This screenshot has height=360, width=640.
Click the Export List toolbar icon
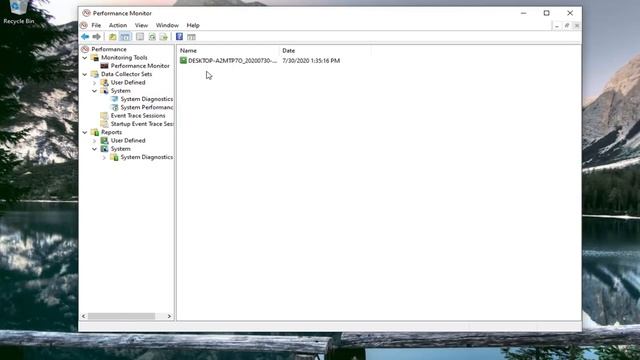164,37
